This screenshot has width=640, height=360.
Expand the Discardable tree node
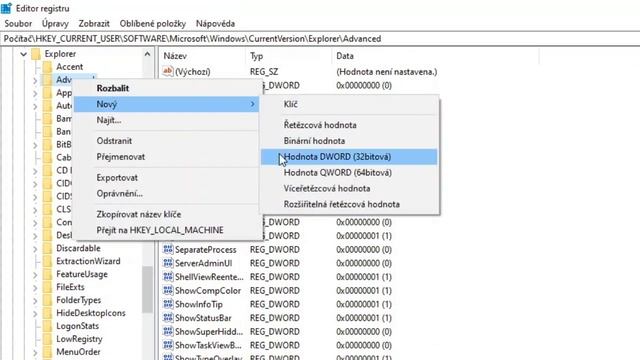(35, 249)
